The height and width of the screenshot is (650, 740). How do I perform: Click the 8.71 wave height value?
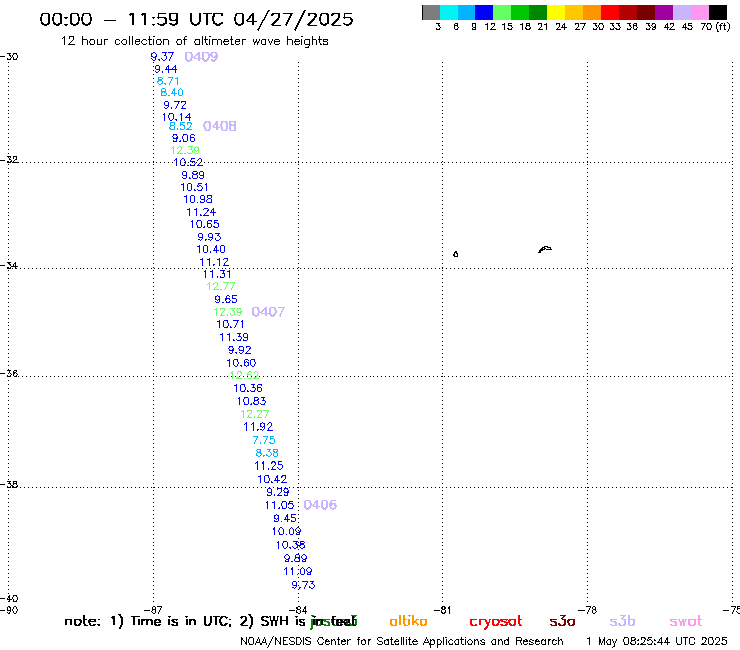[168, 81]
